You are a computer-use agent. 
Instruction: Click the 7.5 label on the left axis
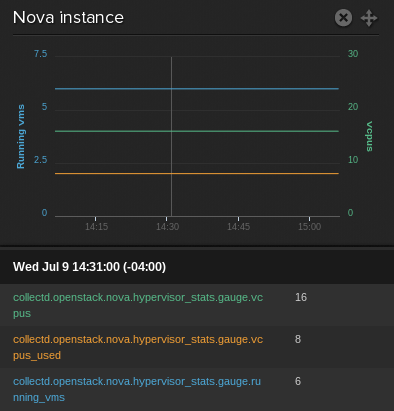[41, 54]
